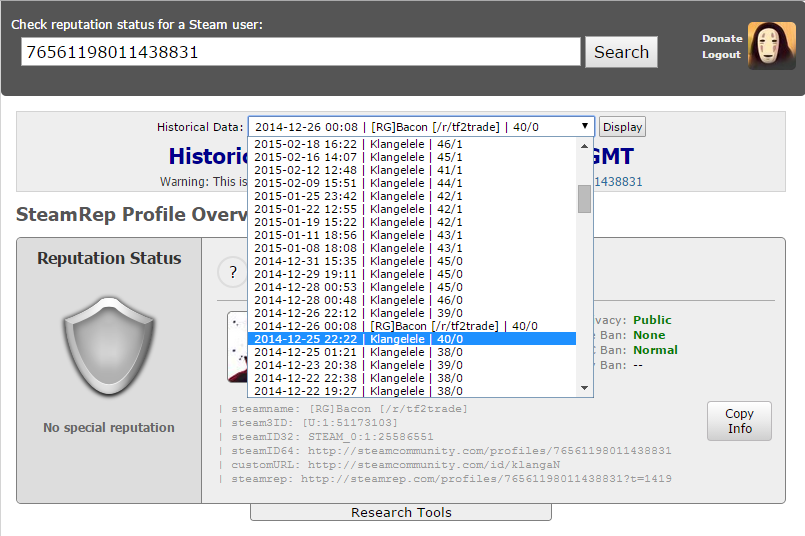
Task: Open the Research Tools section
Action: click(401, 512)
